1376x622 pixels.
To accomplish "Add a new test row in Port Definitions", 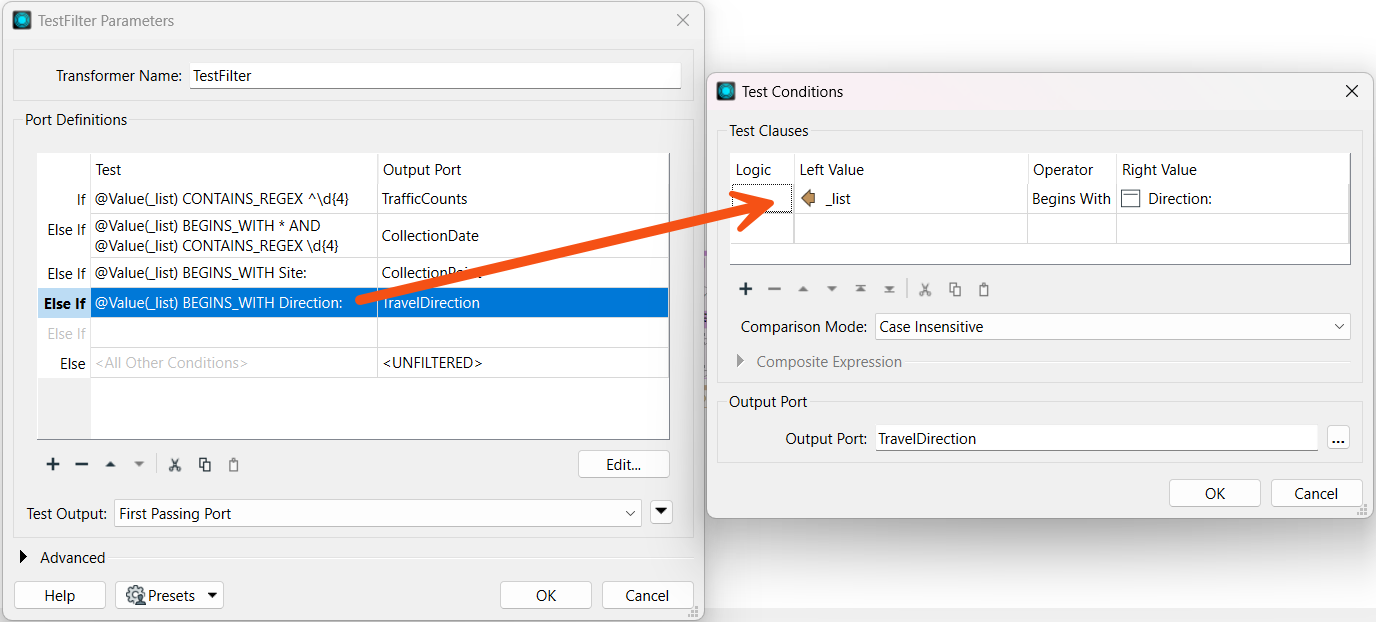I will coord(53,464).
